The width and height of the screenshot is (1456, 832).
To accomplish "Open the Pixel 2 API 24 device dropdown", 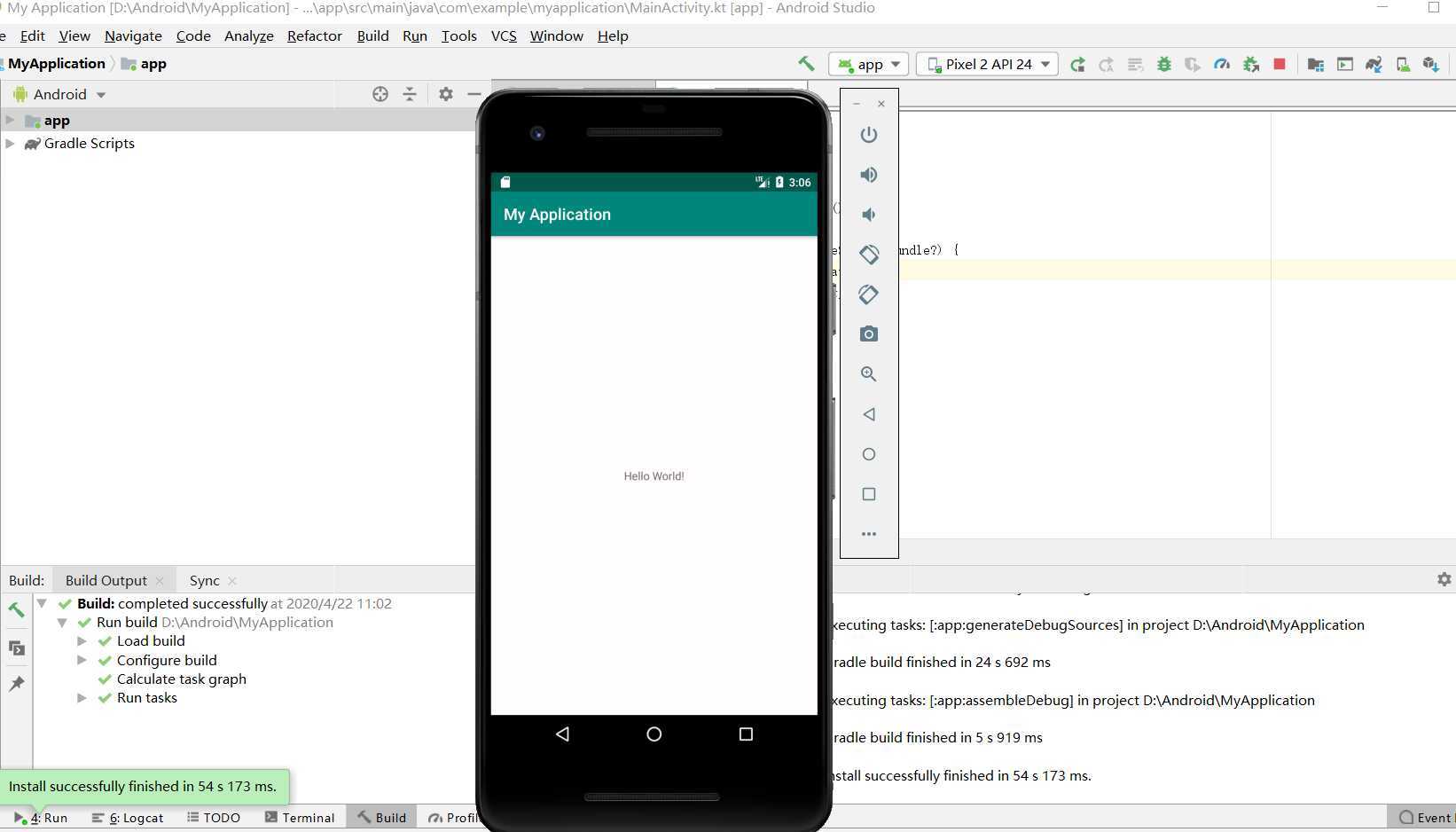I will coord(987,64).
